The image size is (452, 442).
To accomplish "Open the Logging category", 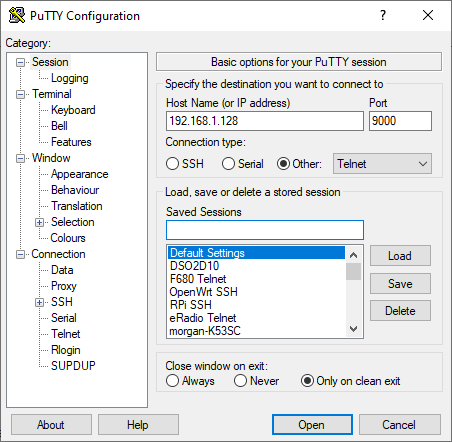I will pos(69,78).
